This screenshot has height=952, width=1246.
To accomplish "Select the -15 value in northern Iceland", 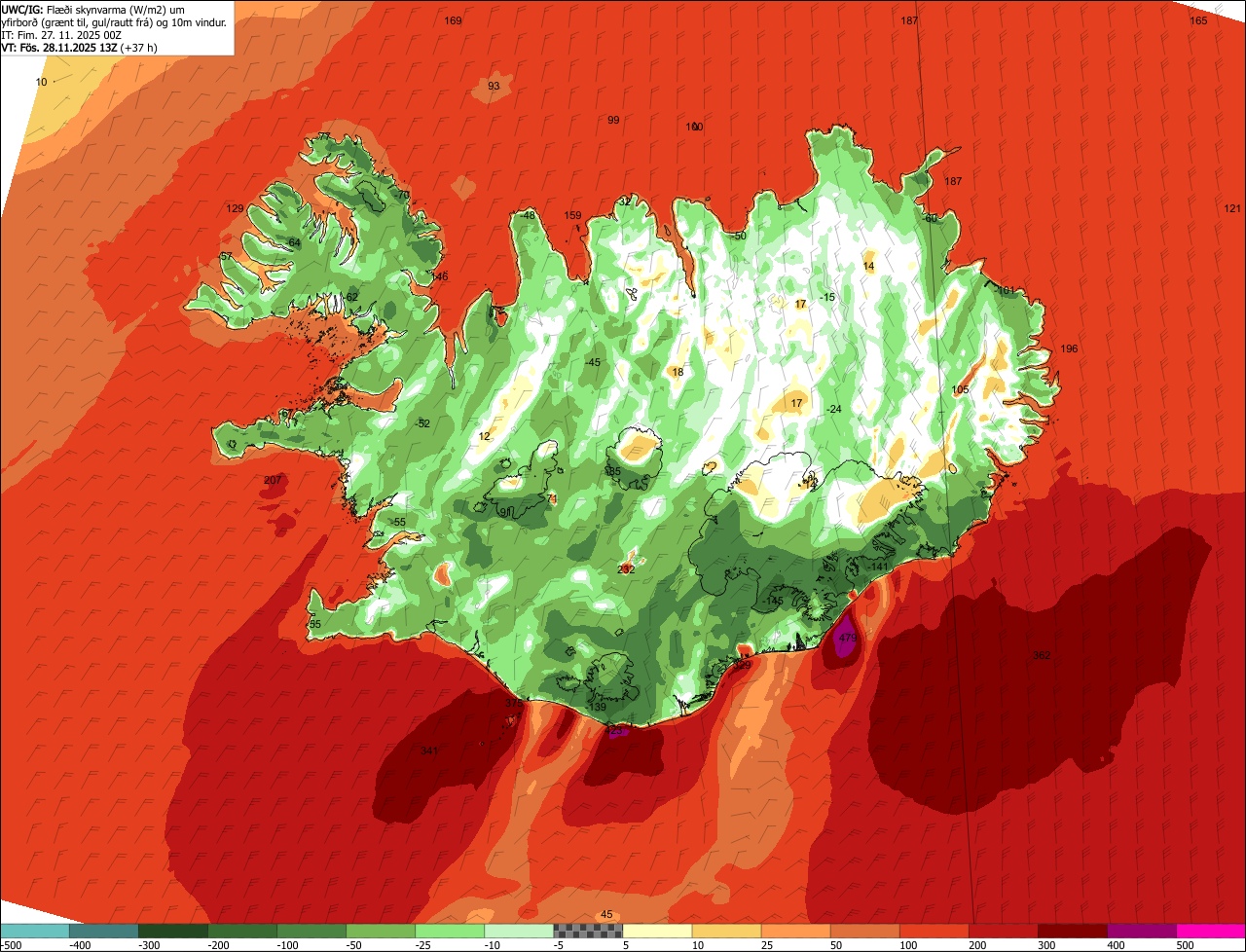I will (827, 297).
